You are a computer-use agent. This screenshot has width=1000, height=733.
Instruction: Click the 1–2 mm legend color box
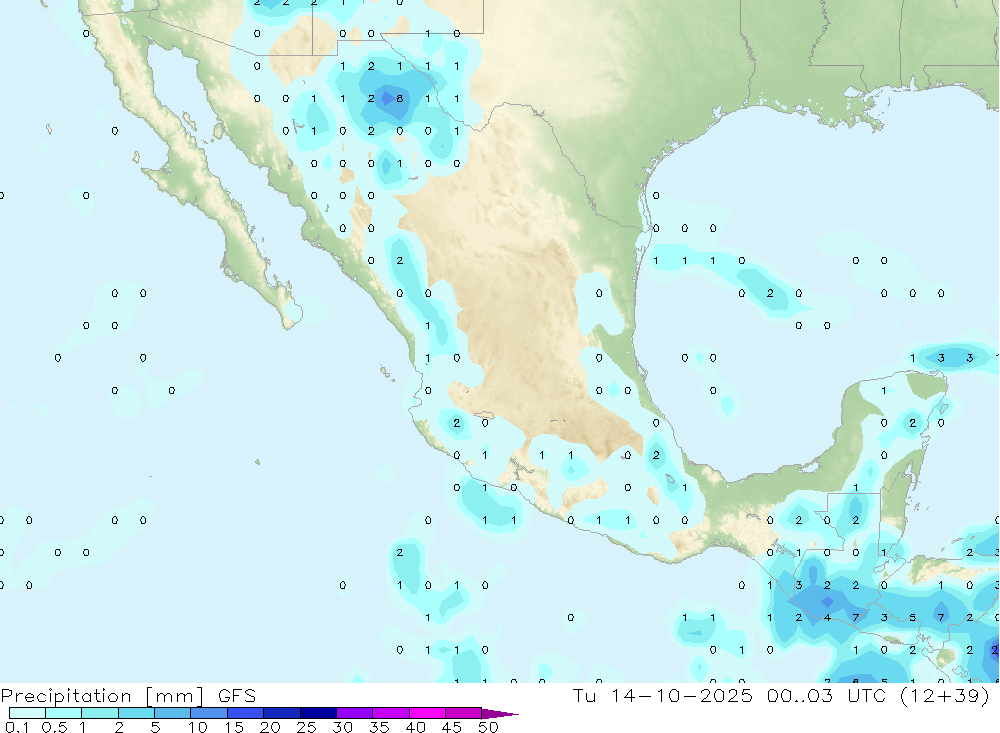click(x=100, y=713)
